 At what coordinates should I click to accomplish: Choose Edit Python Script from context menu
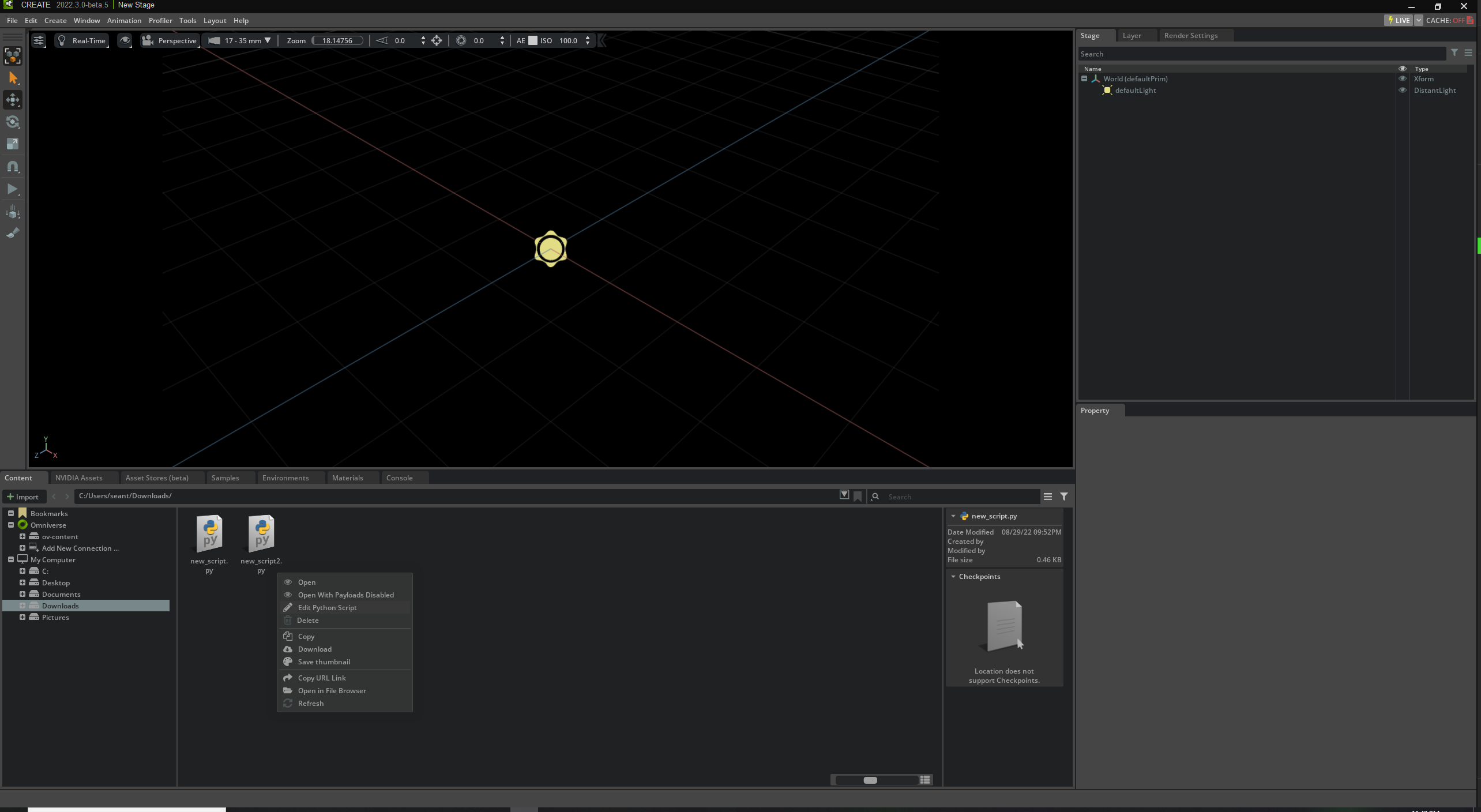(x=327, y=608)
